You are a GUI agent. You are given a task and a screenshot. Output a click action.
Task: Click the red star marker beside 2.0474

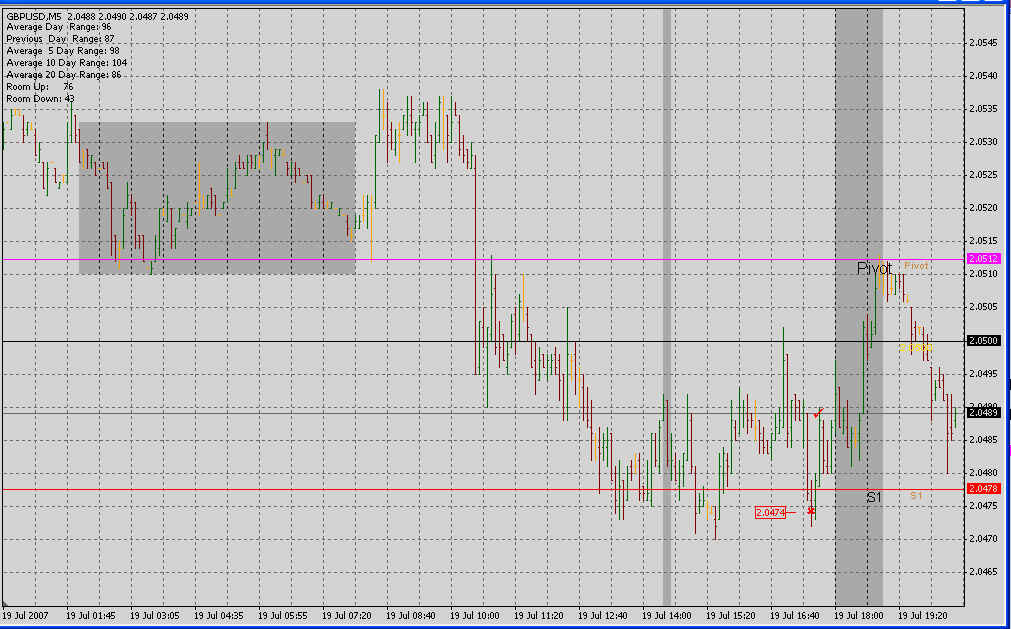tap(811, 511)
